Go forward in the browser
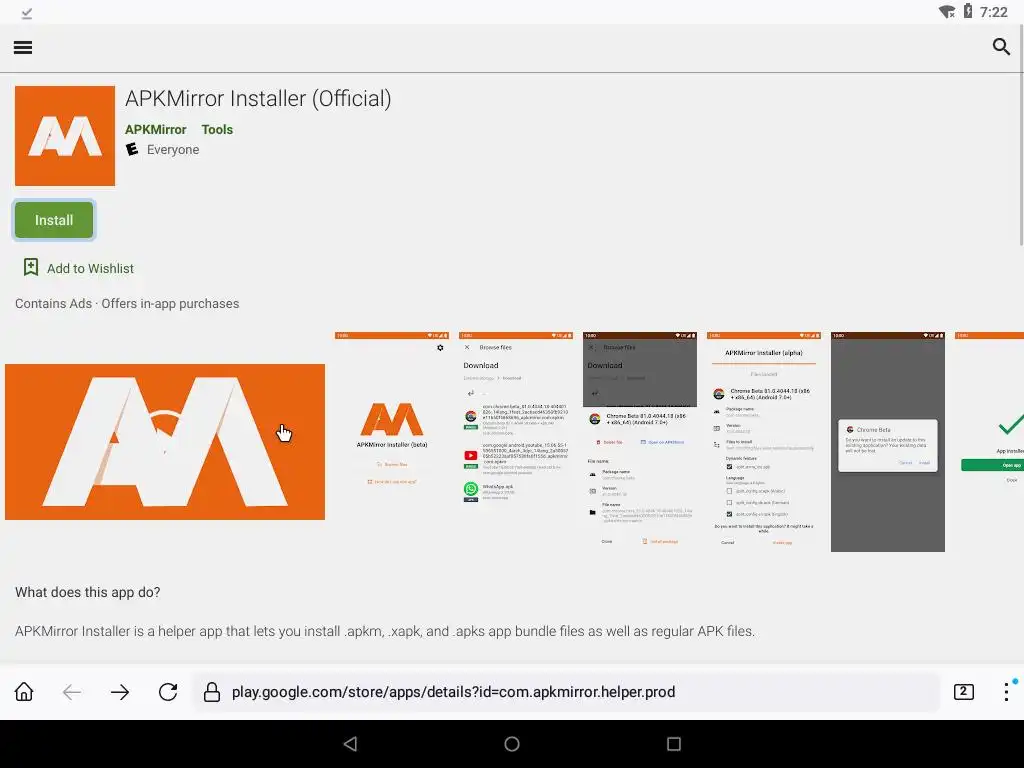 120,692
